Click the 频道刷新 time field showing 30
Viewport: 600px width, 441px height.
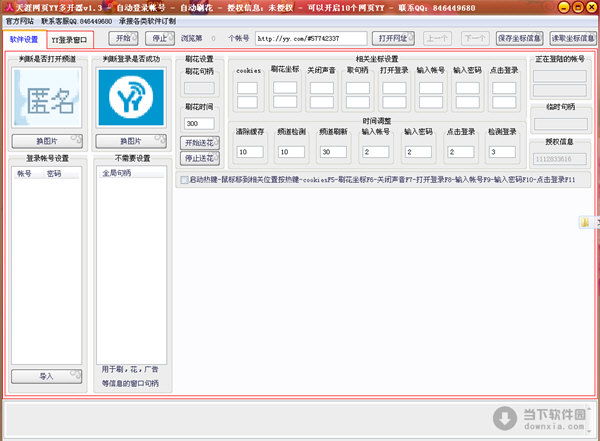click(334, 151)
